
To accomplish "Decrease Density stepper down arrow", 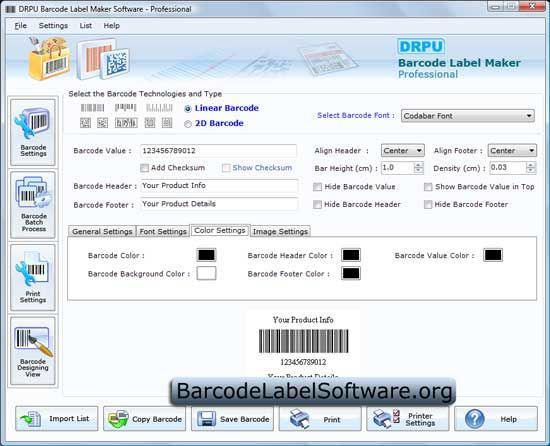I will (x=531, y=170).
